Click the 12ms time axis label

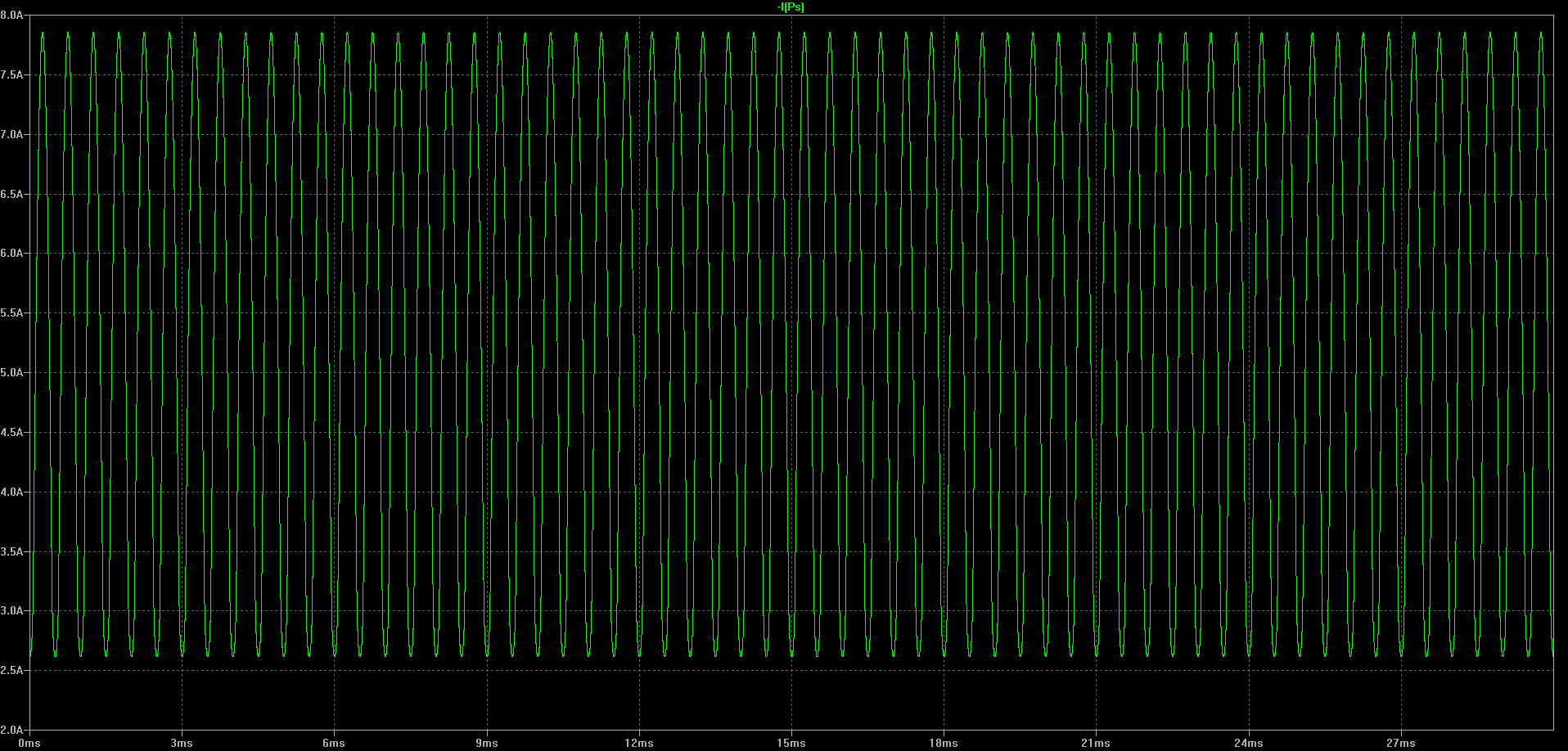639,743
